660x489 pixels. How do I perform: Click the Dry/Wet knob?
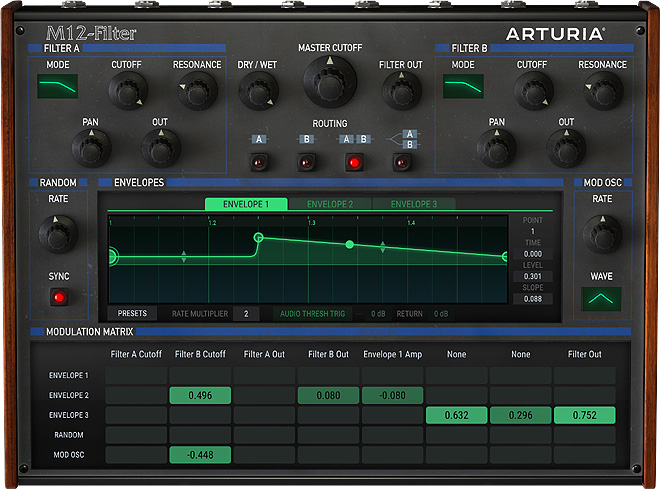point(257,93)
